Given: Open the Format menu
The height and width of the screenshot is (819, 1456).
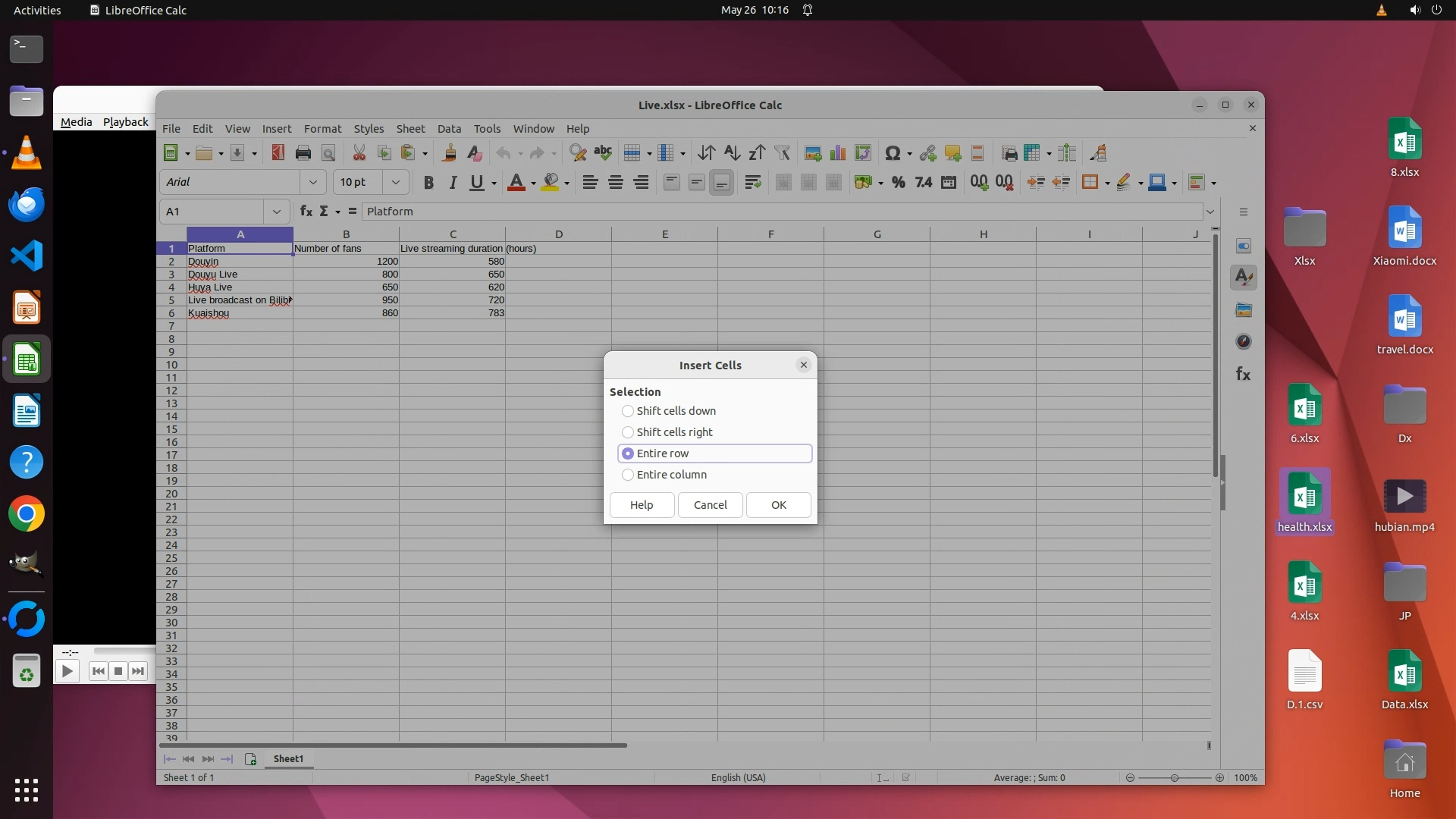Looking at the screenshot, I should [x=322, y=129].
